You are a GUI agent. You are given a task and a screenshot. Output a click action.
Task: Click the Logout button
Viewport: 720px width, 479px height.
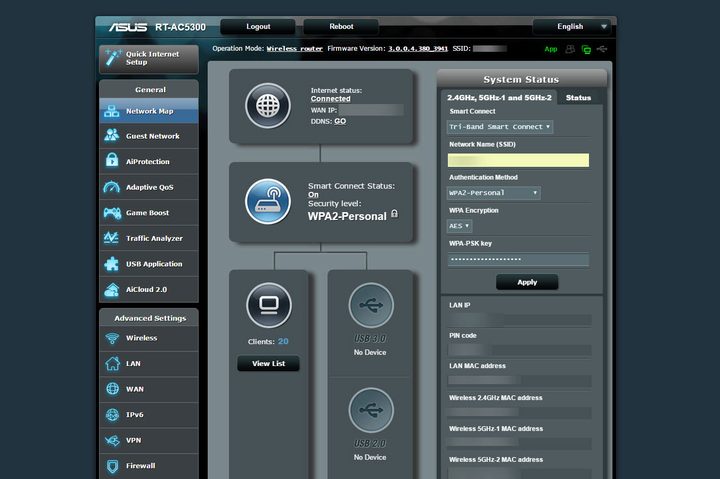coord(258,27)
